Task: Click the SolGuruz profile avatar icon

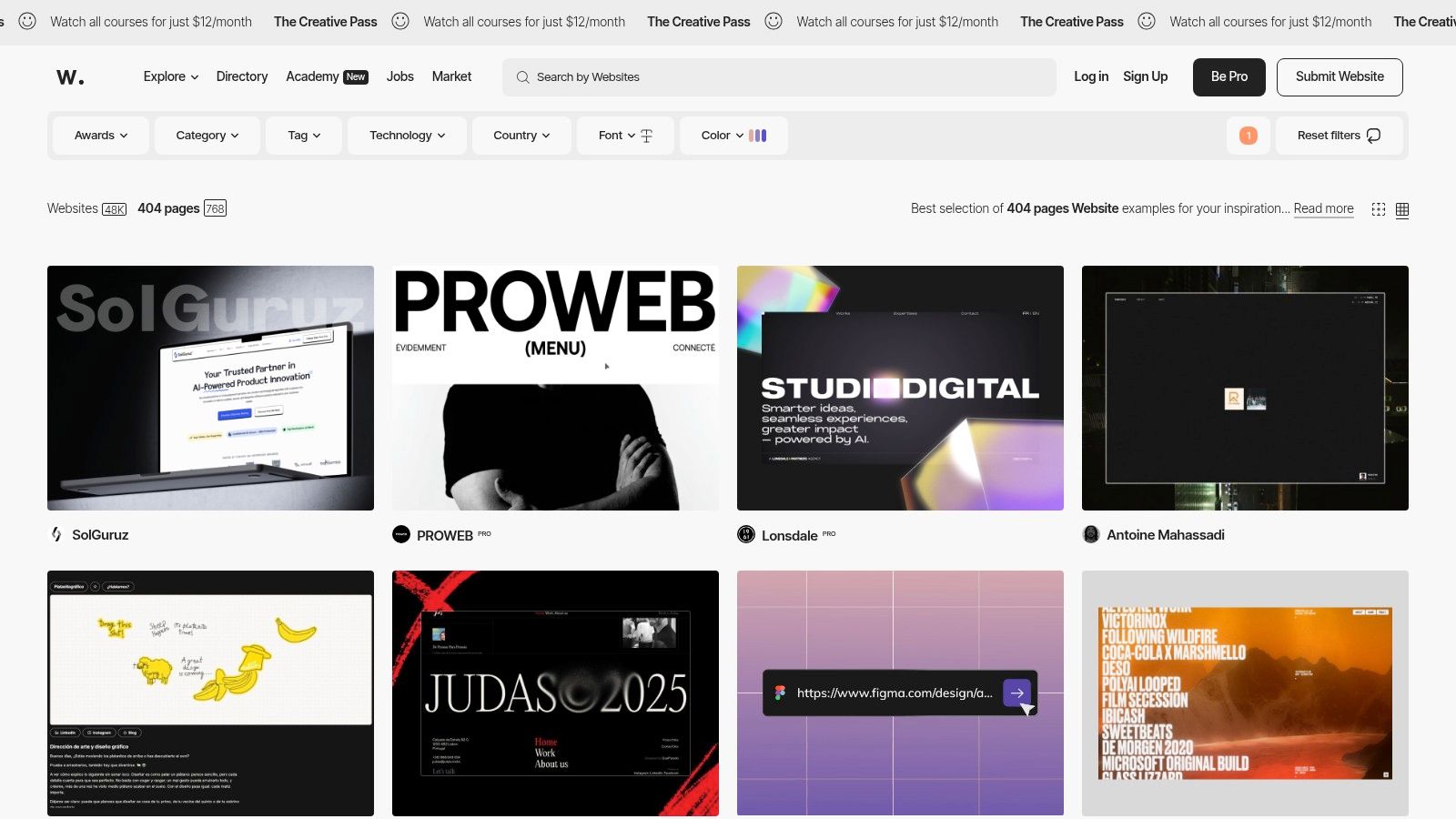Action: [56, 534]
